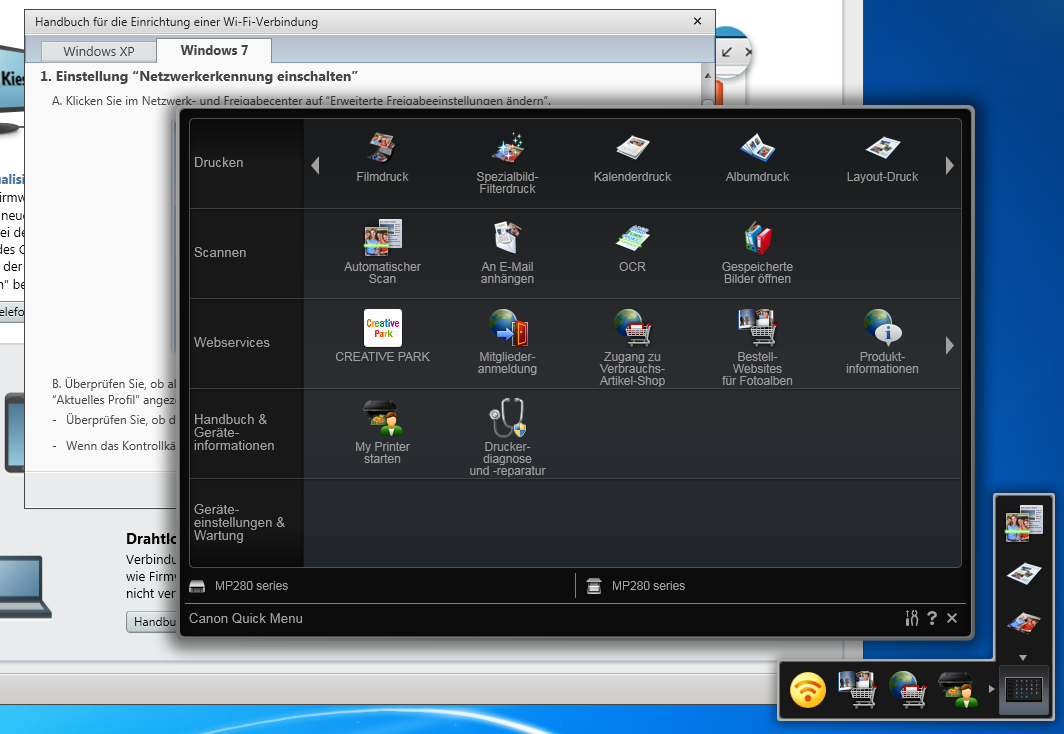The height and width of the screenshot is (734, 1064).
Task: Open Mitgliederanmeldung
Action: pos(507,341)
